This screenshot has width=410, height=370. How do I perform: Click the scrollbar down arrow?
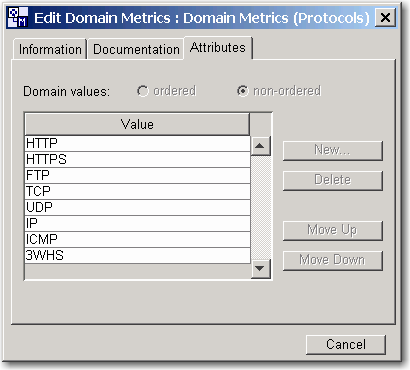260,268
